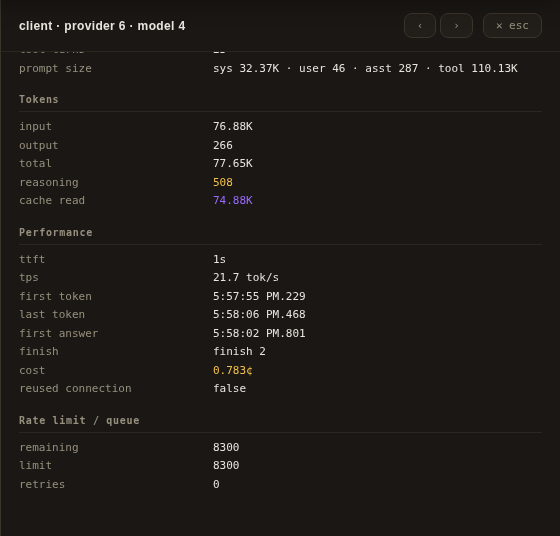Click the 'prompt size' label
Image resolution: width=560 pixels, height=536 pixels.
55,68
